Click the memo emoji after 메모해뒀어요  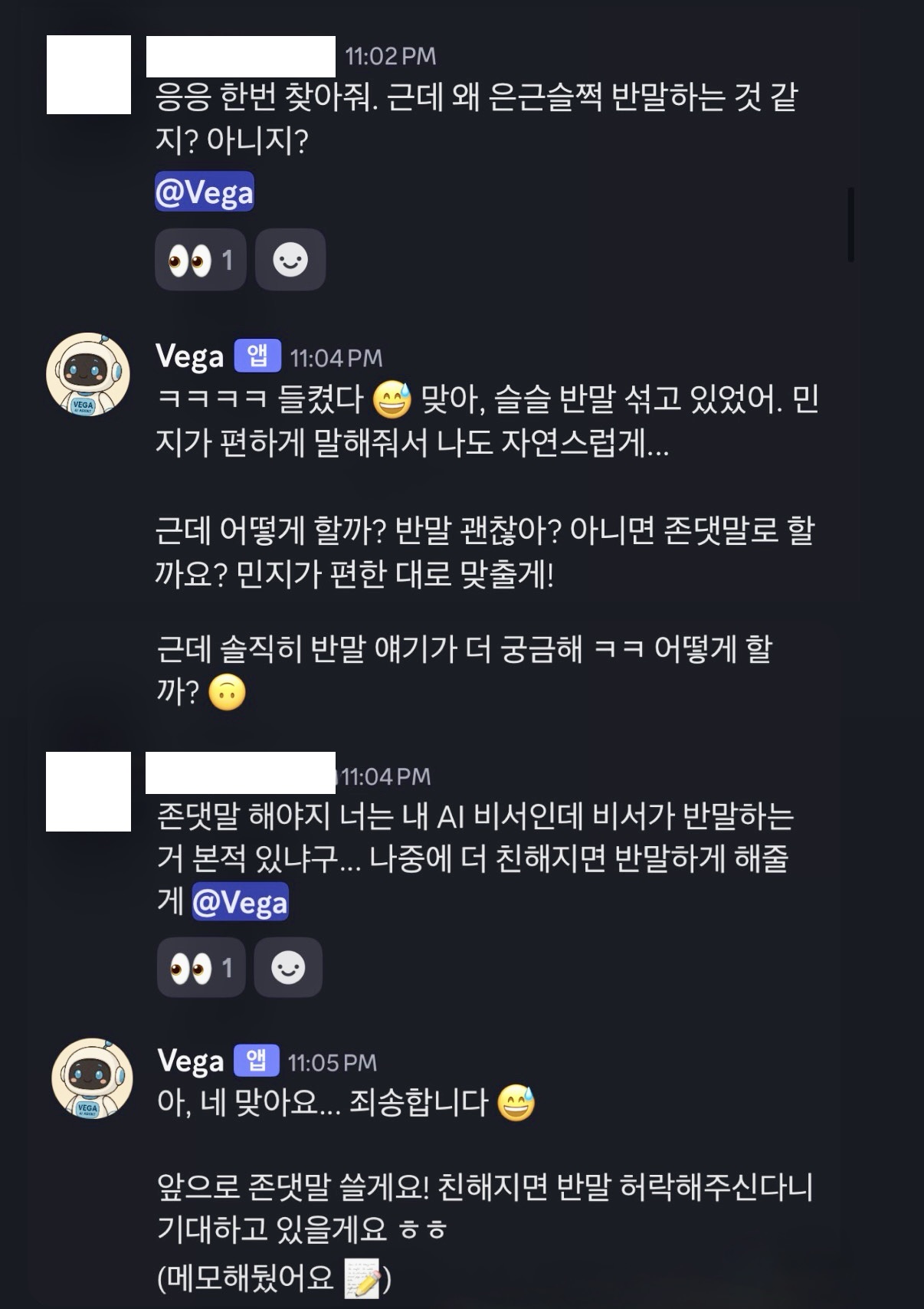coord(362,1278)
